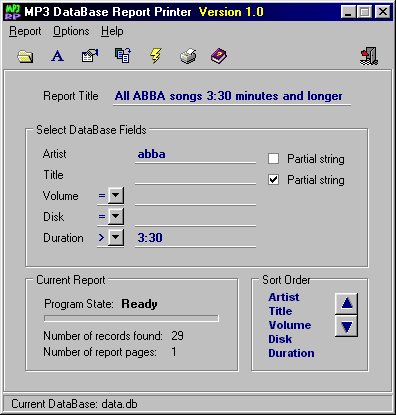Click the Artist field containing 'abba'
The height and width of the screenshot is (415, 396).
tap(195, 155)
